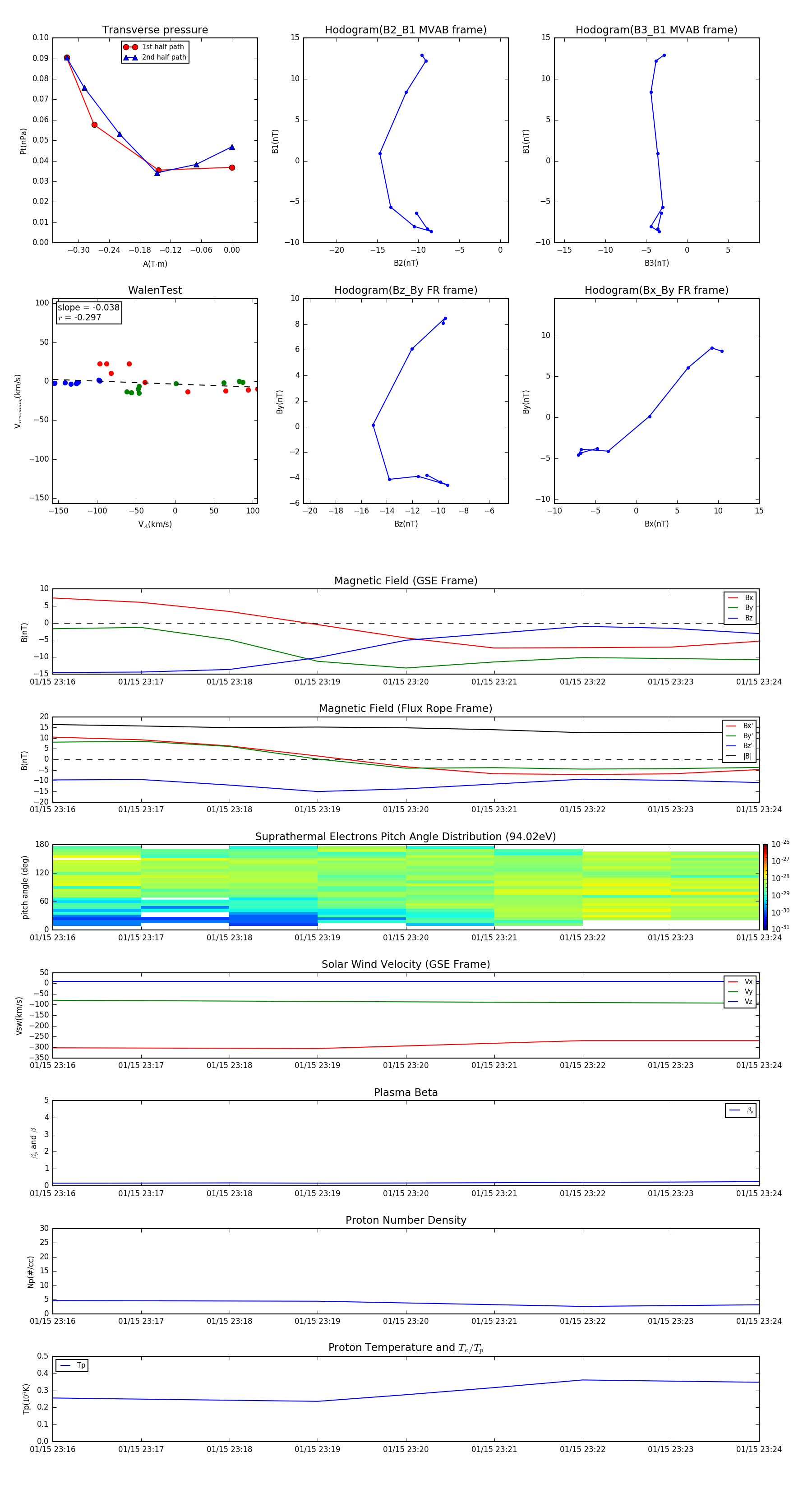Click the 'Bx' legend entry in GSE magnetic field
The height and width of the screenshot is (1489, 812).
[740, 598]
